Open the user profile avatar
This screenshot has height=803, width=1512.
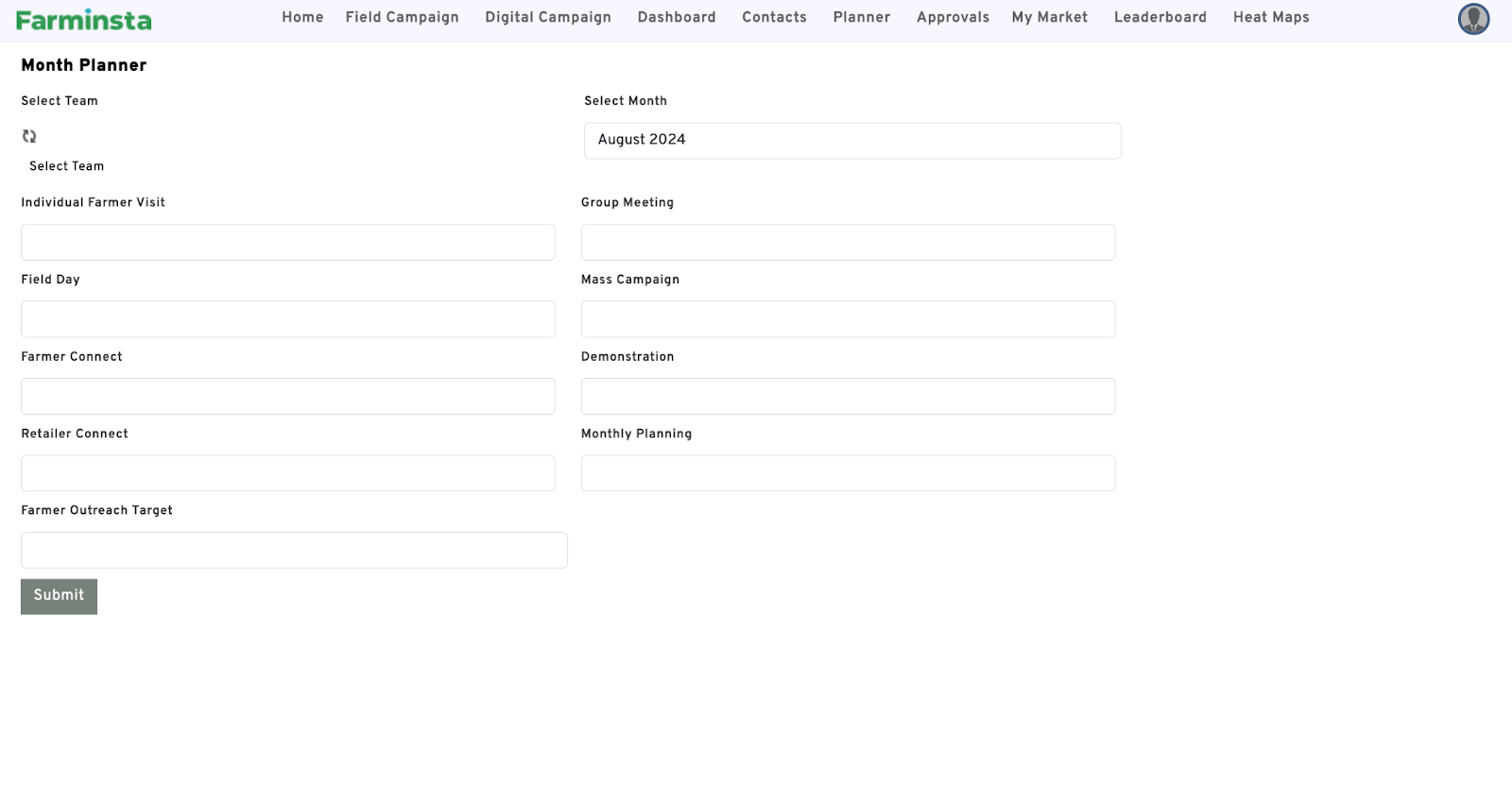1473,19
